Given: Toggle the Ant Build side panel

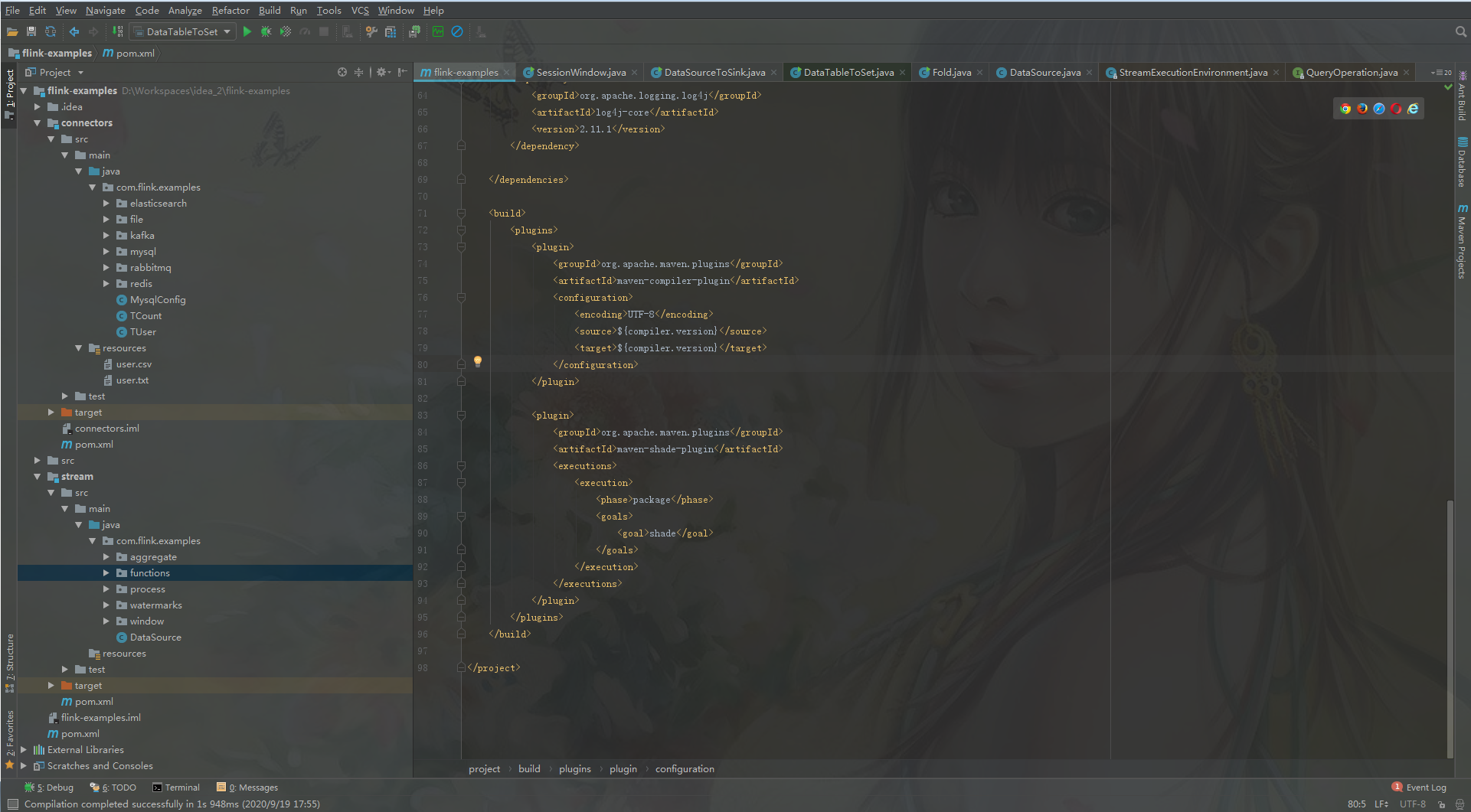Looking at the screenshot, I should (x=1463, y=96).
